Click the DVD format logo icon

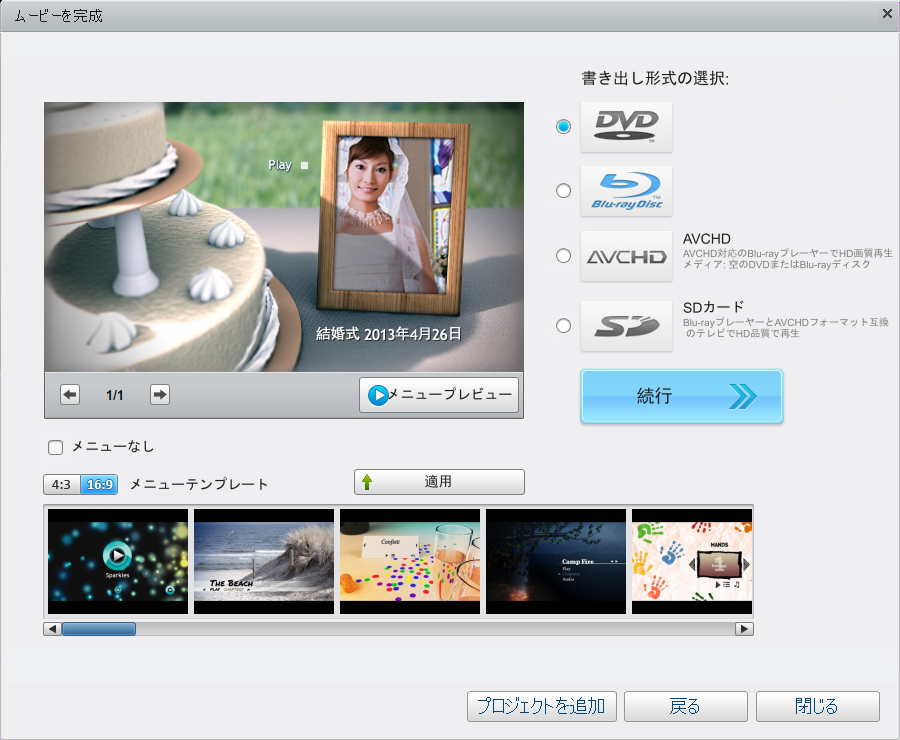point(626,126)
